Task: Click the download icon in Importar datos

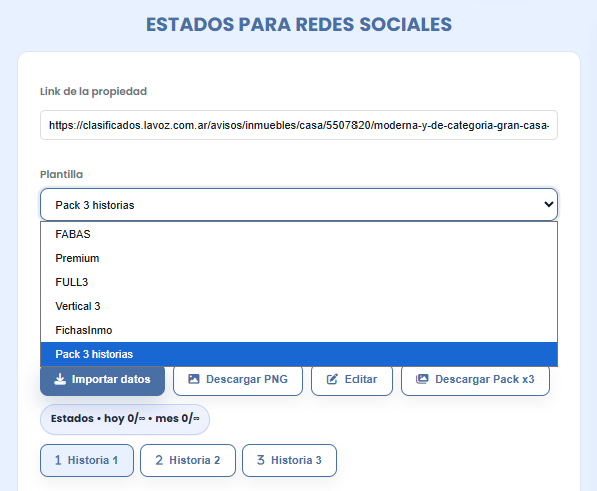Action: tap(60, 379)
